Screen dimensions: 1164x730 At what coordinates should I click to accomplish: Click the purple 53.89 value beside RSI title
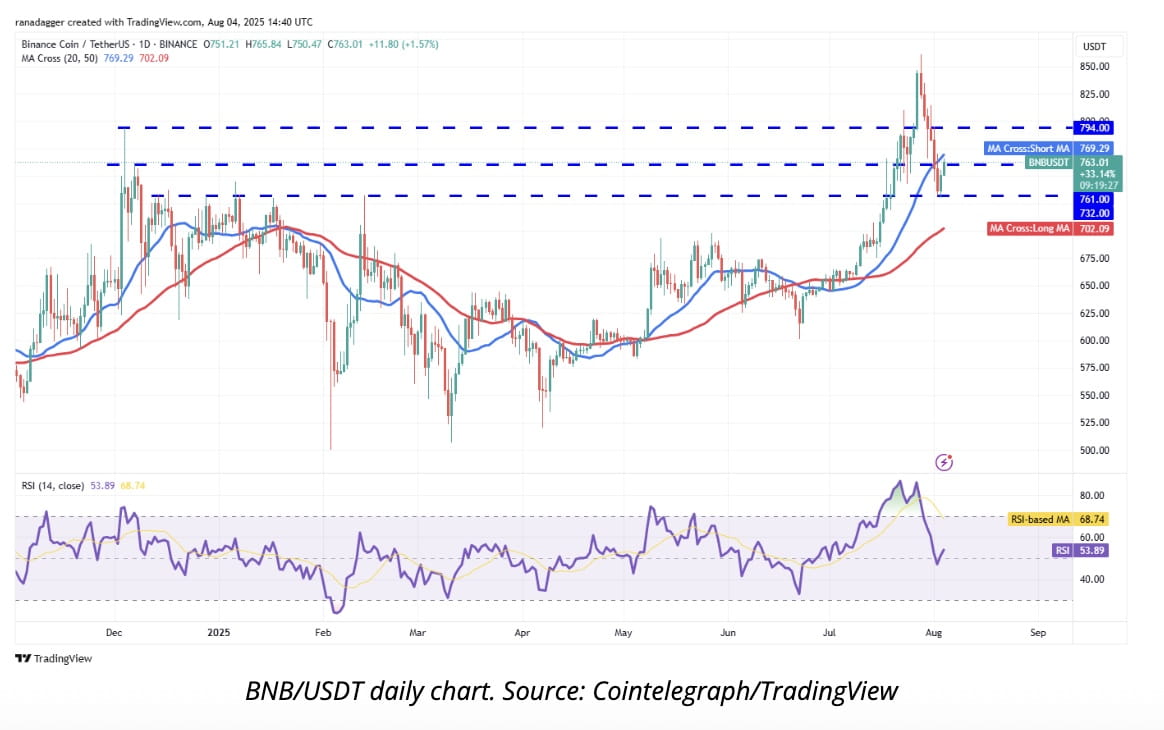(x=102, y=486)
